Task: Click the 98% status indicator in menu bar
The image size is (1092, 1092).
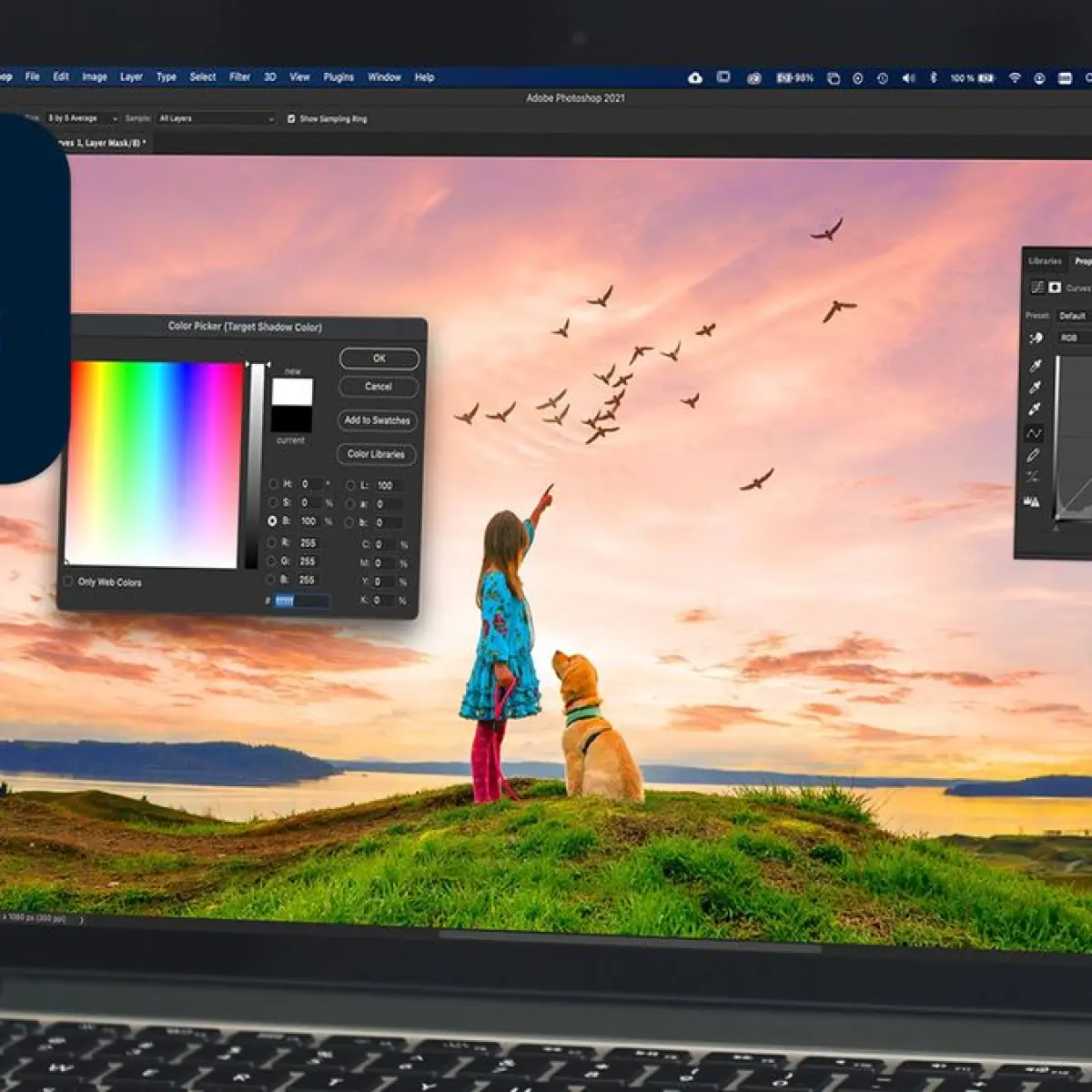Action: [794, 78]
